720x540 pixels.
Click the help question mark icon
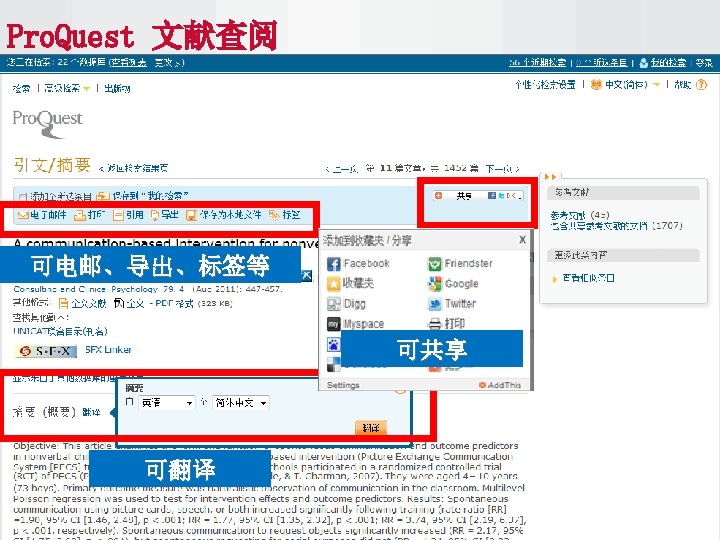702,84
